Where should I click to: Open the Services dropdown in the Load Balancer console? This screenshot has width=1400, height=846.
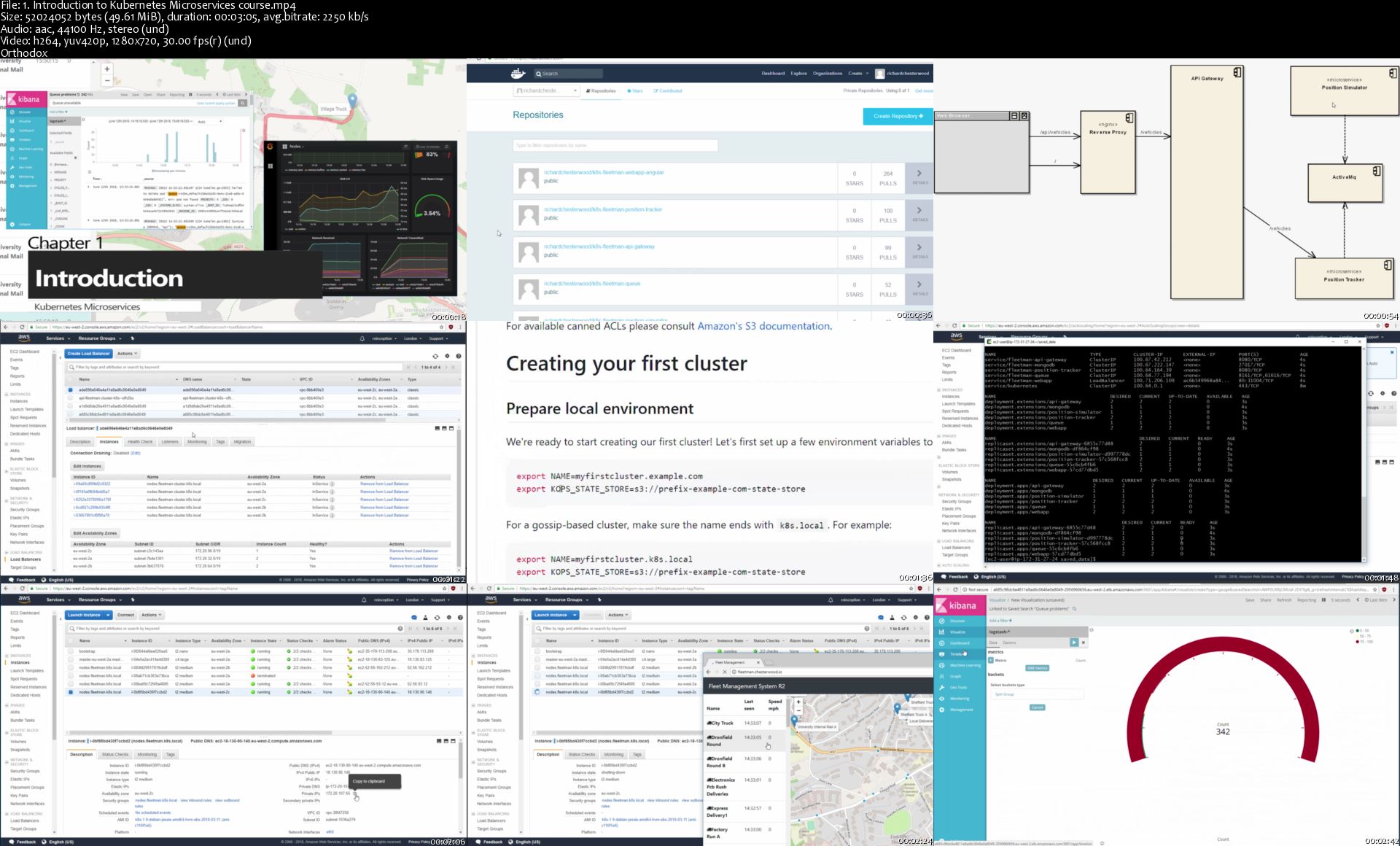click(x=57, y=338)
